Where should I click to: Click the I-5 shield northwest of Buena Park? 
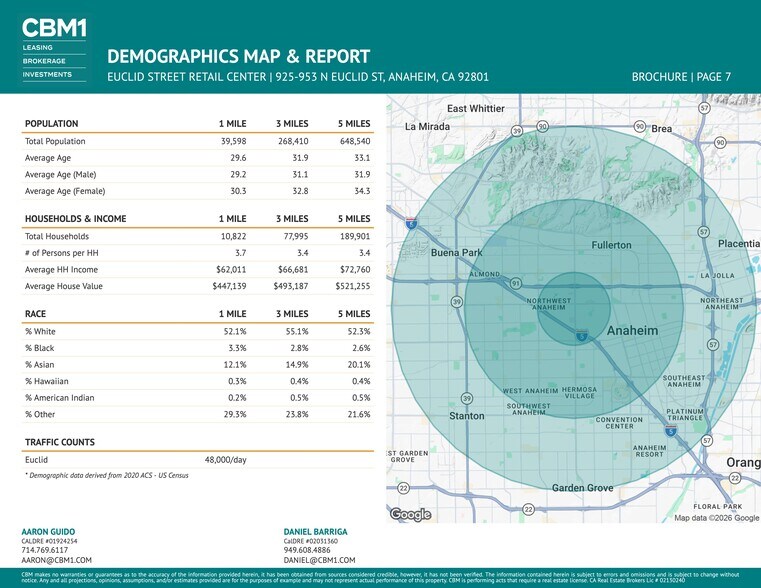coord(411,224)
